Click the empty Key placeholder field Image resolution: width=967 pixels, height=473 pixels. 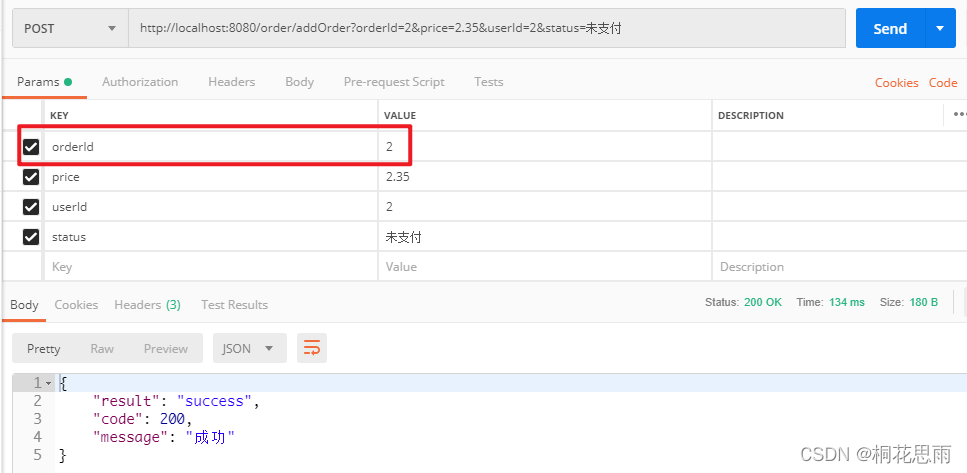(x=211, y=266)
